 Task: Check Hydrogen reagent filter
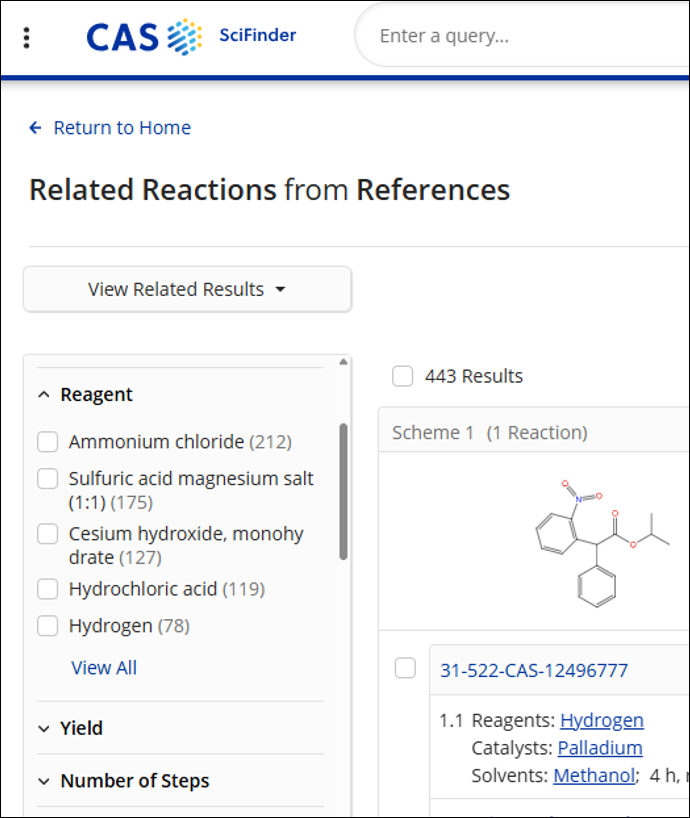(47, 625)
